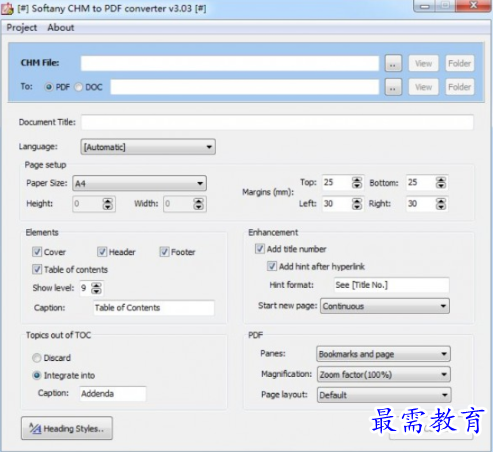Screen dimensions: 493x452
Task: Click View button in the To: row
Action: tap(423, 87)
